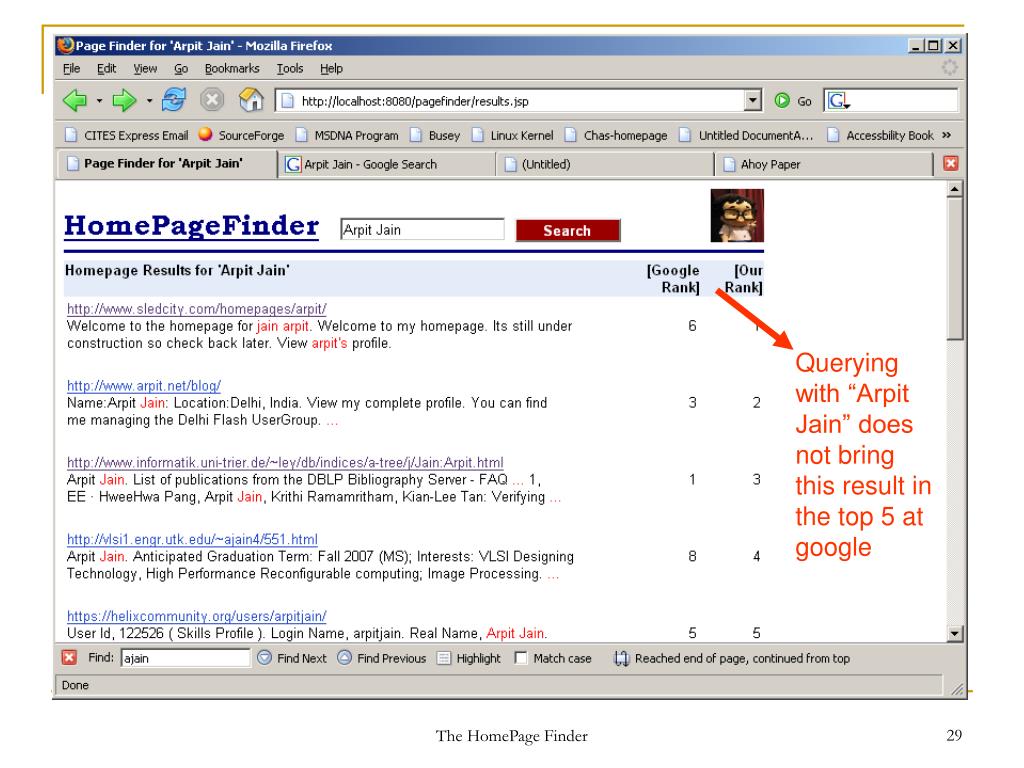
Task: Stop loading with the Stop icon
Action: click(212, 100)
